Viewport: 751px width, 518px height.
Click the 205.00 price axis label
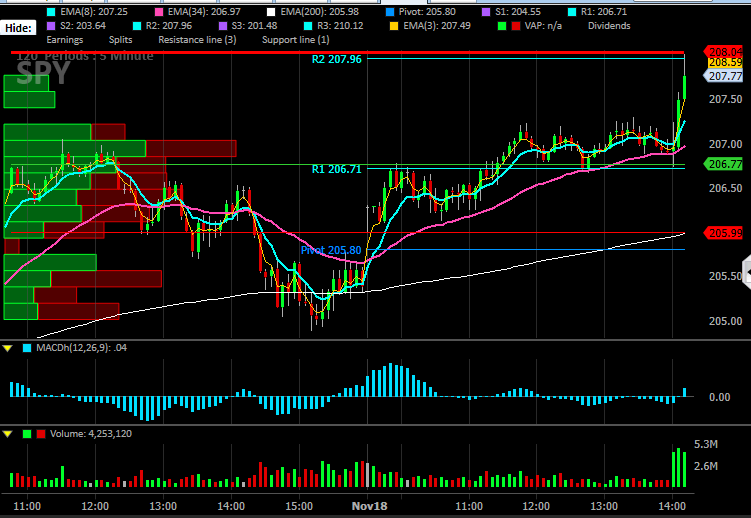point(725,321)
